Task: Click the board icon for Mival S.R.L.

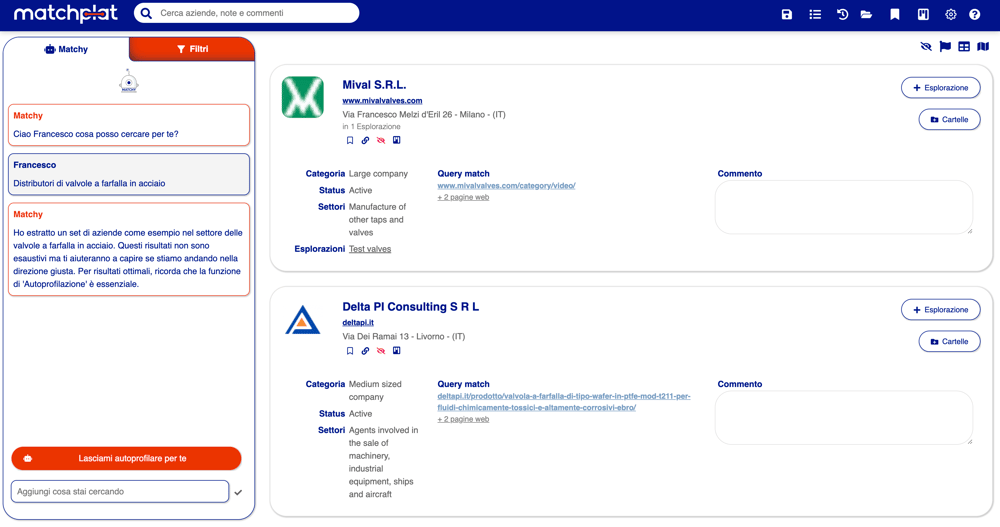Action: (397, 140)
